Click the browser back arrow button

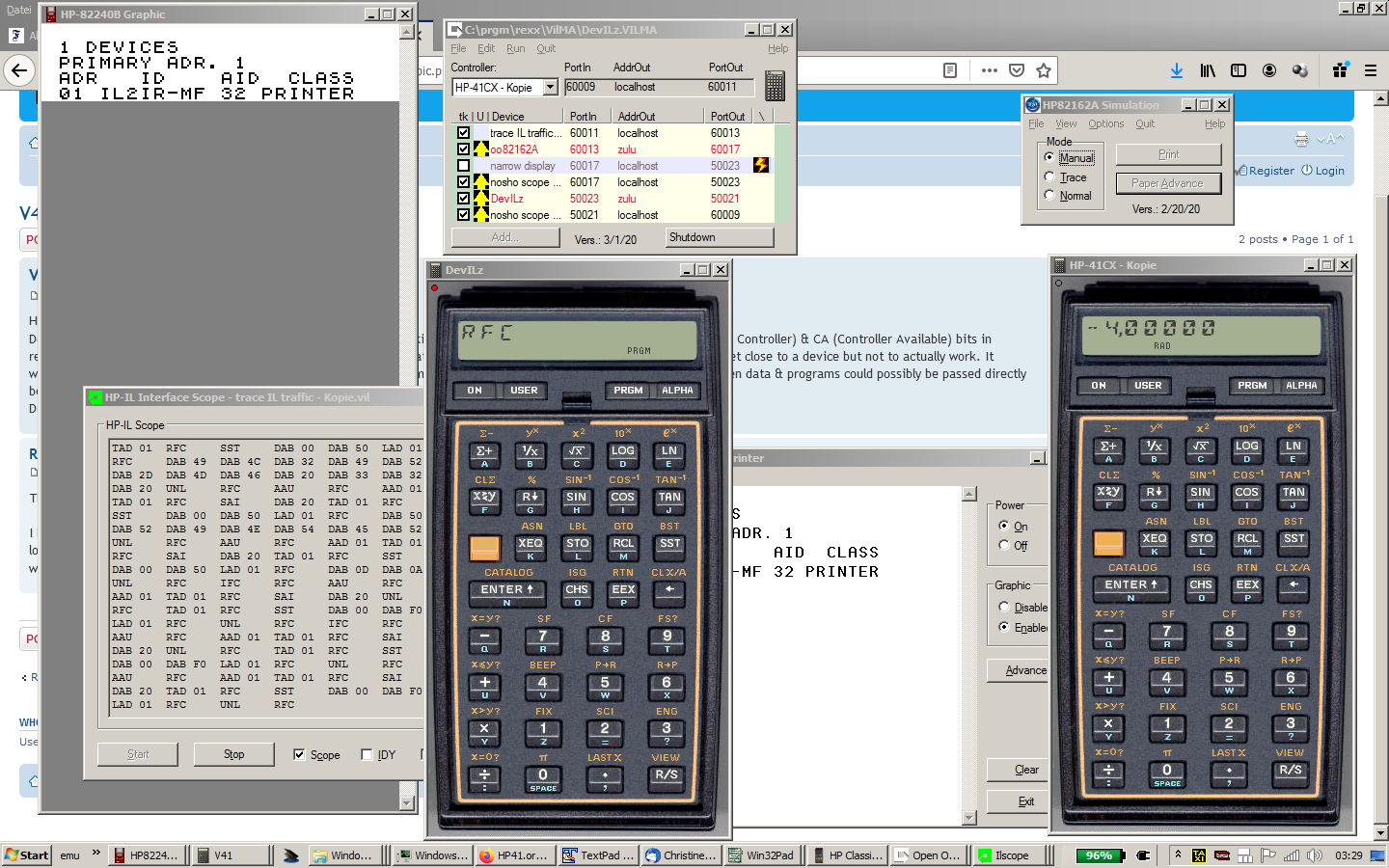[18, 70]
